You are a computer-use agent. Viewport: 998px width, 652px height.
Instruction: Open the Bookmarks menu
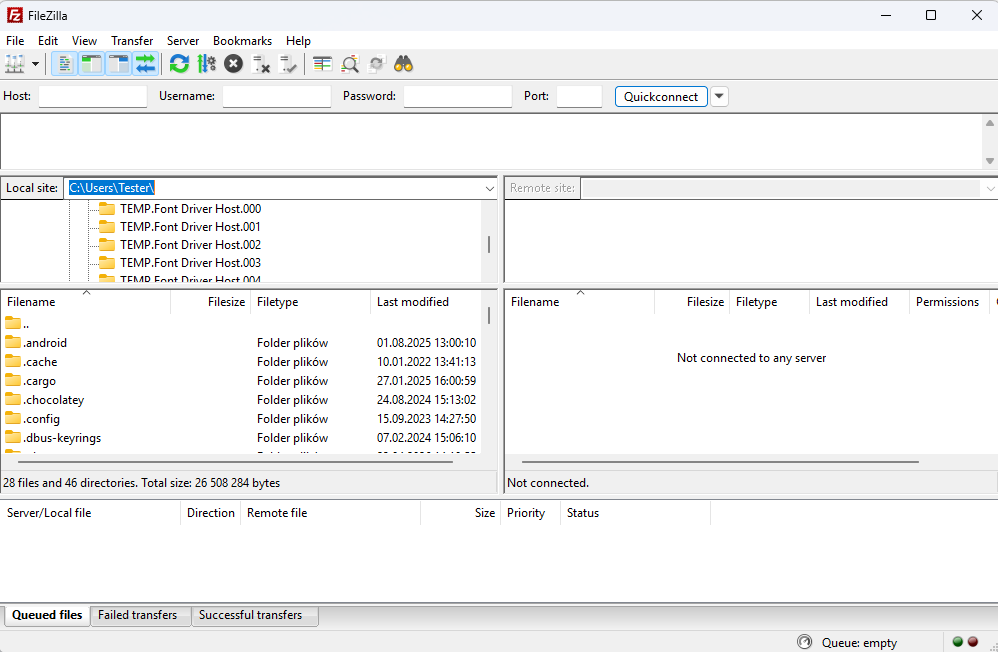click(242, 41)
